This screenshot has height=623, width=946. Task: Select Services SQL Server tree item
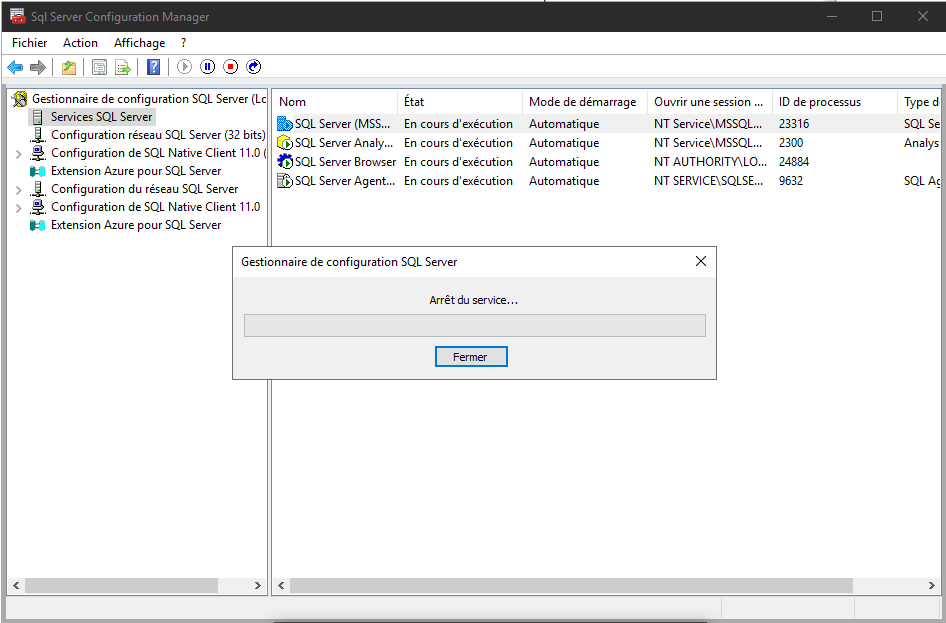[101, 117]
